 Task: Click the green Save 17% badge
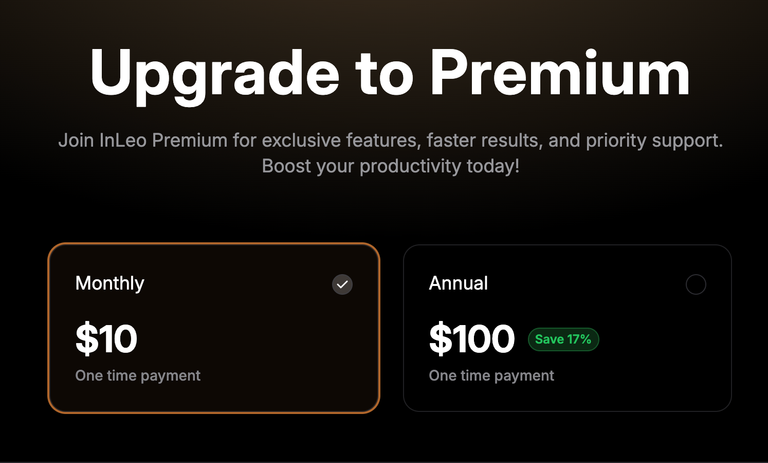[x=563, y=339]
